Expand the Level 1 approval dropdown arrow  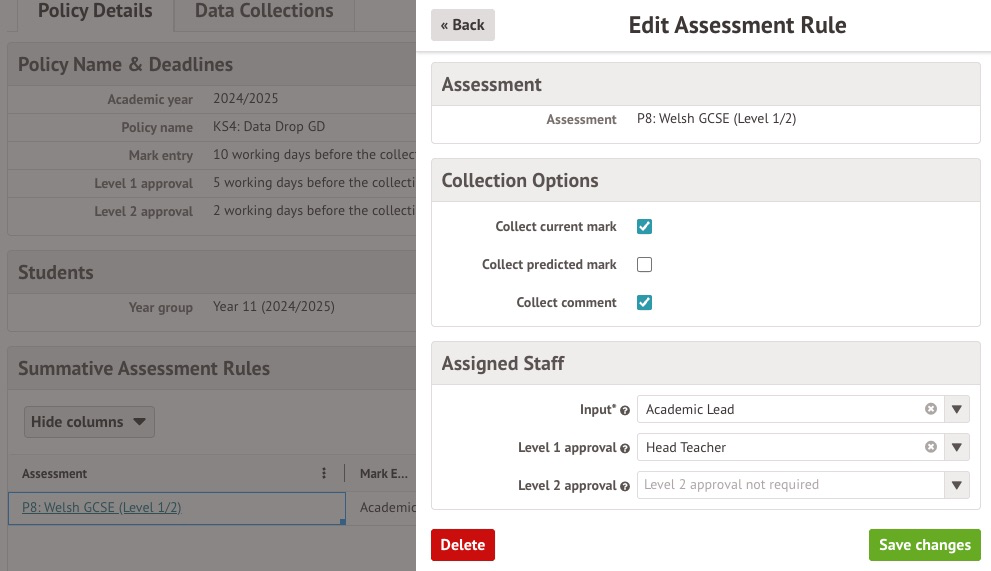957,447
